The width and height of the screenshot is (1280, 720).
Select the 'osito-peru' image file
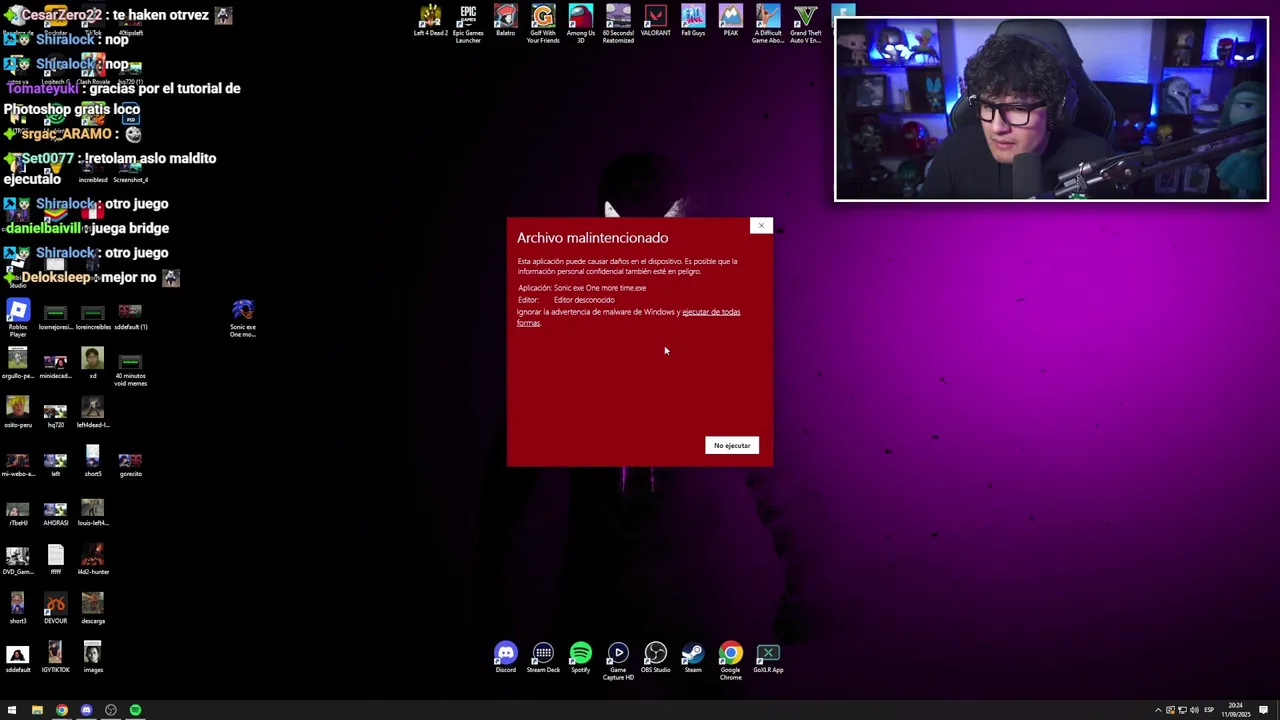(18, 413)
